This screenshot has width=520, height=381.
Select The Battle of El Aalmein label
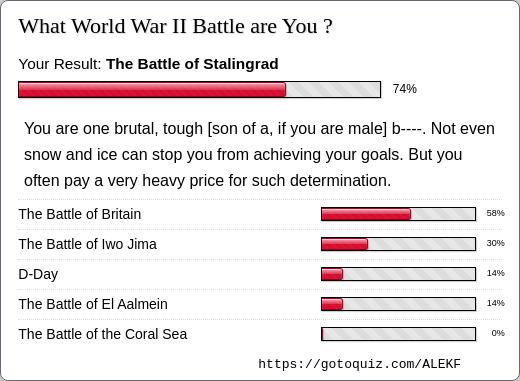tap(93, 304)
